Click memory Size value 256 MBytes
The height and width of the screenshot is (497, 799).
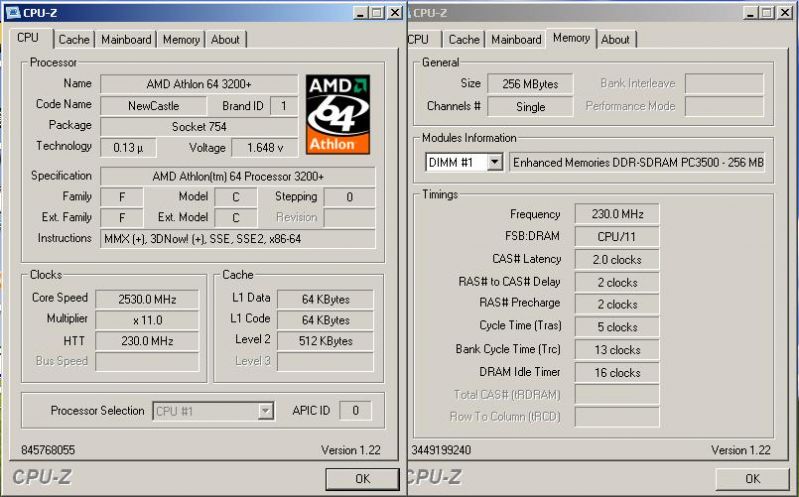point(530,84)
